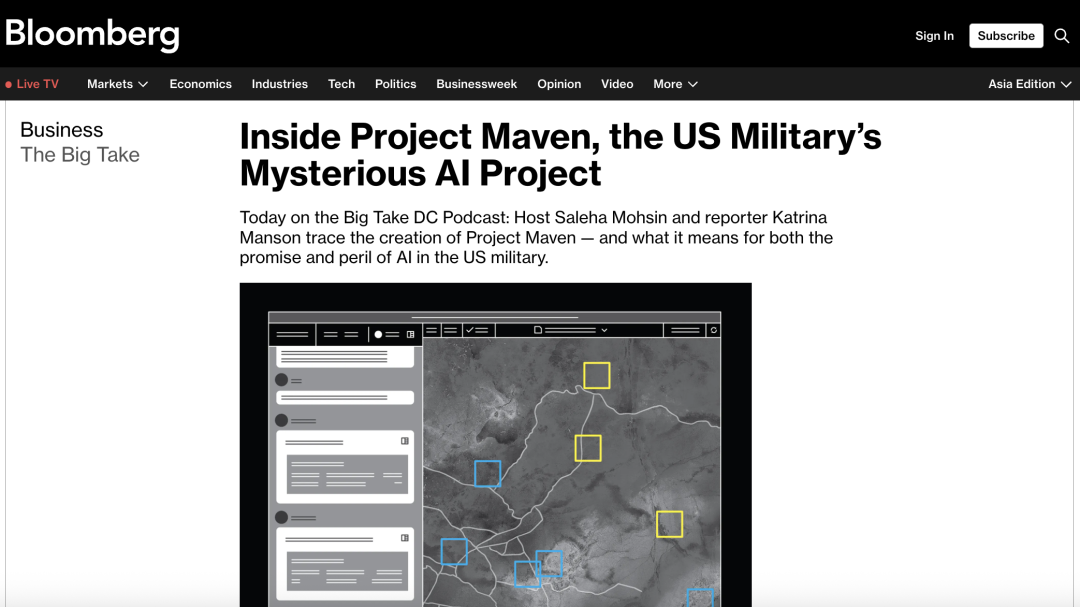
Task: Navigate to the Tech section
Action: pos(341,84)
